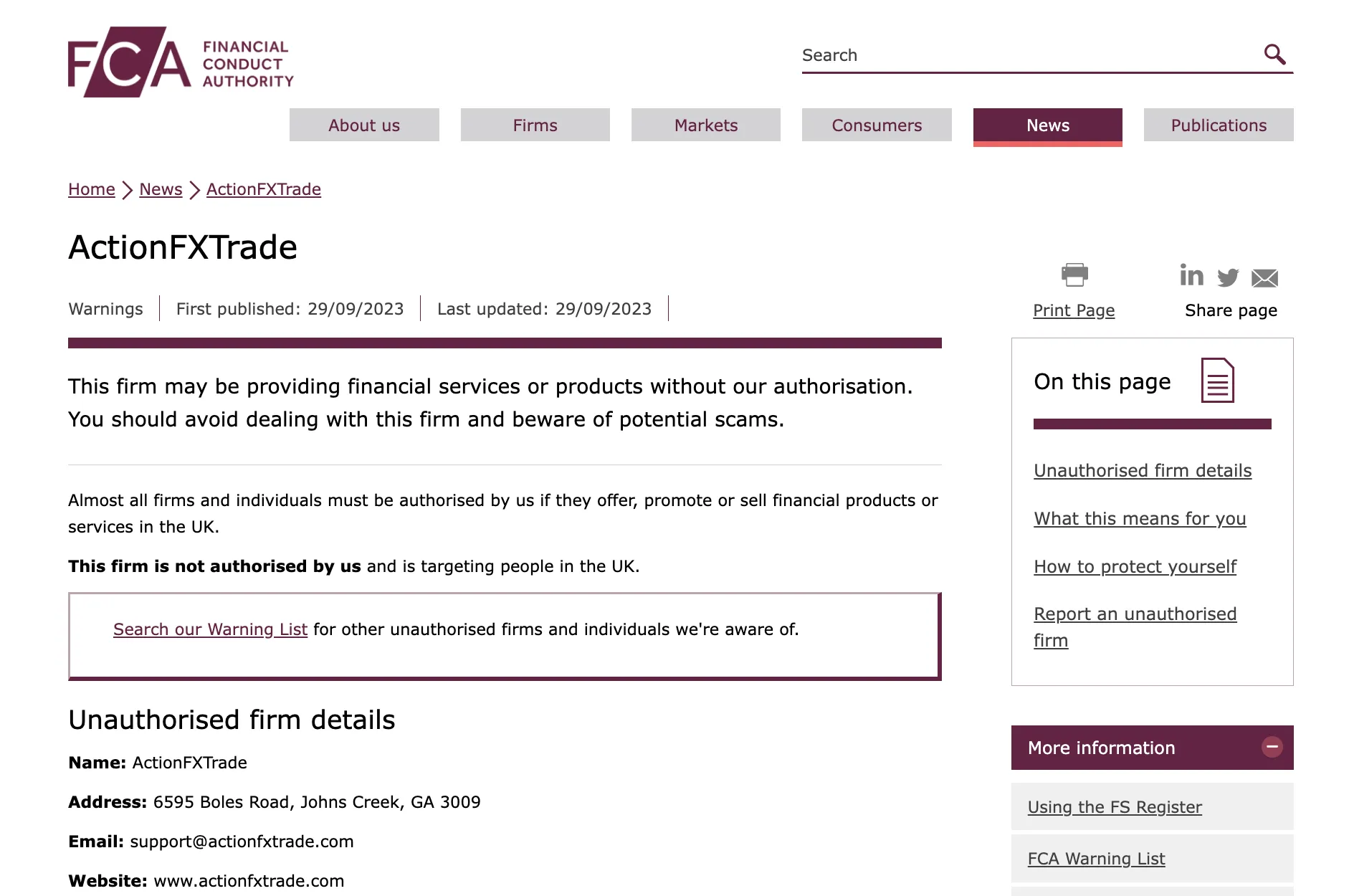Open the Markets menu
1349x896 pixels.
coord(706,125)
